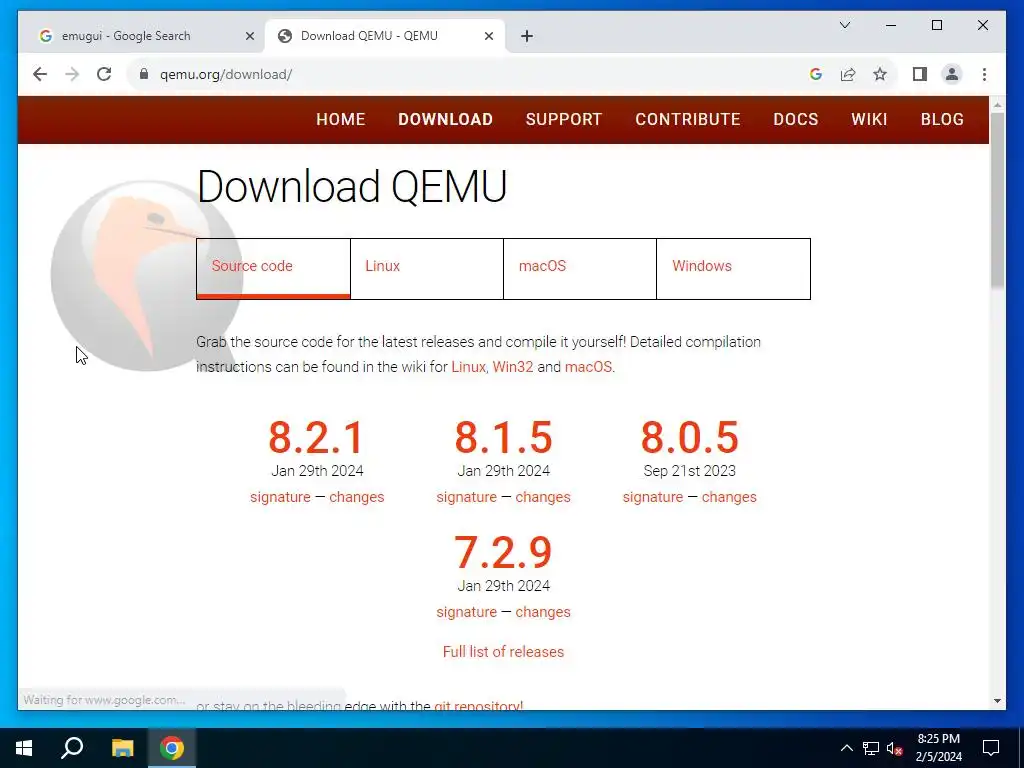Go to HOME in the site navigation
The width and height of the screenshot is (1024, 768).
pyautogui.click(x=340, y=120)
